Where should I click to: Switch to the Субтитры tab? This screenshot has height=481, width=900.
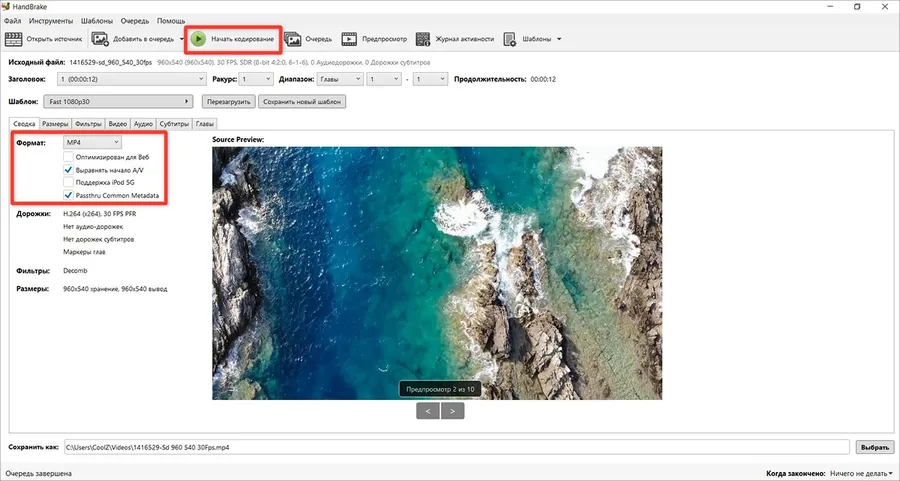click(174, 123)
